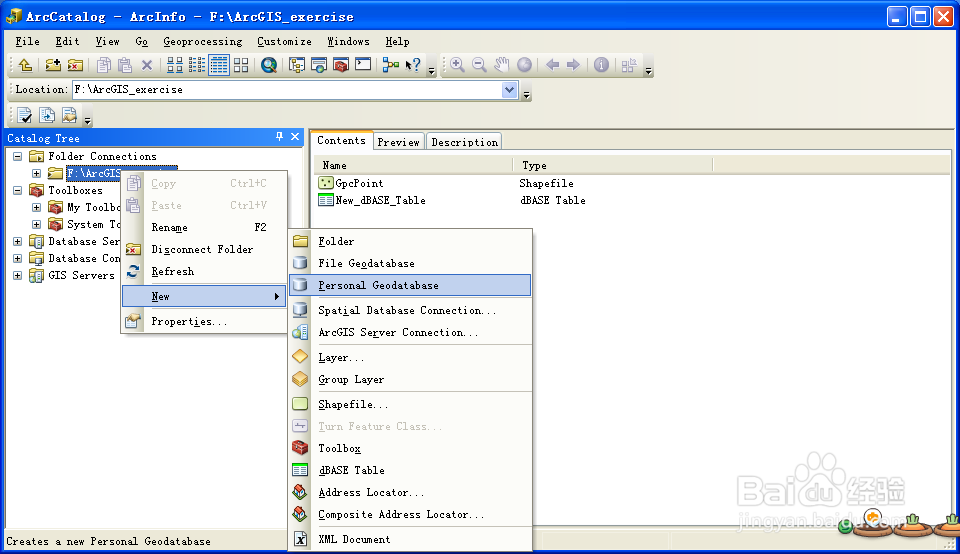Screen dimensions: 960x554
Task: Choose Group Layer in New submenu
Action: pyautogui.click(x=410, y=380)
